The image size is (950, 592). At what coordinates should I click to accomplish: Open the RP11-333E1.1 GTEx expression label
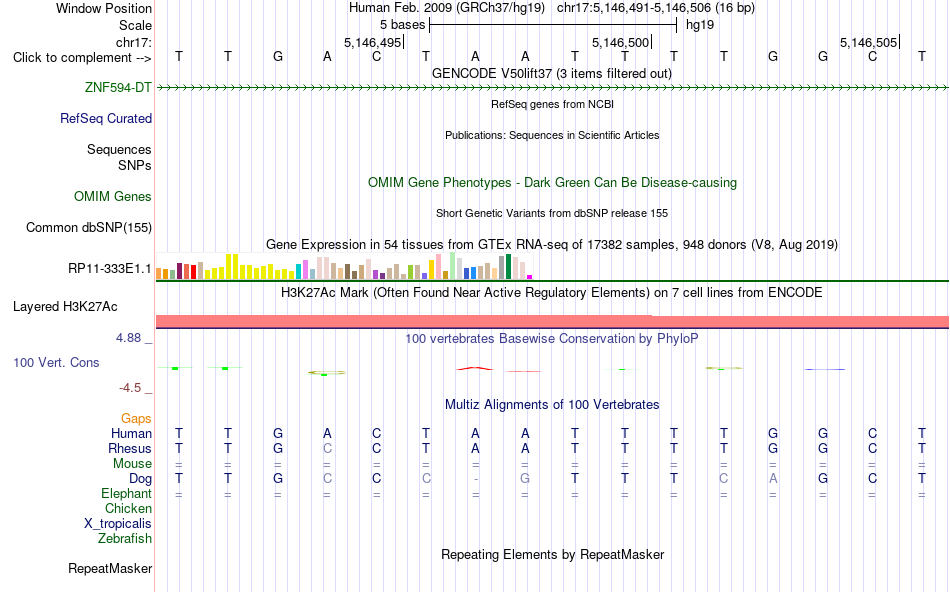[x=110, y=268]
